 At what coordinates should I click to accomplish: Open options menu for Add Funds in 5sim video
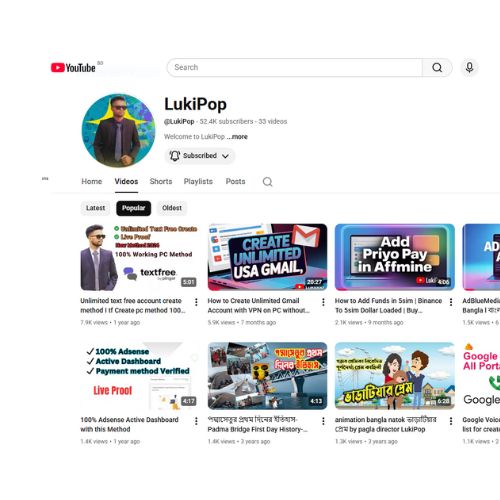click(x=451, y=302)
